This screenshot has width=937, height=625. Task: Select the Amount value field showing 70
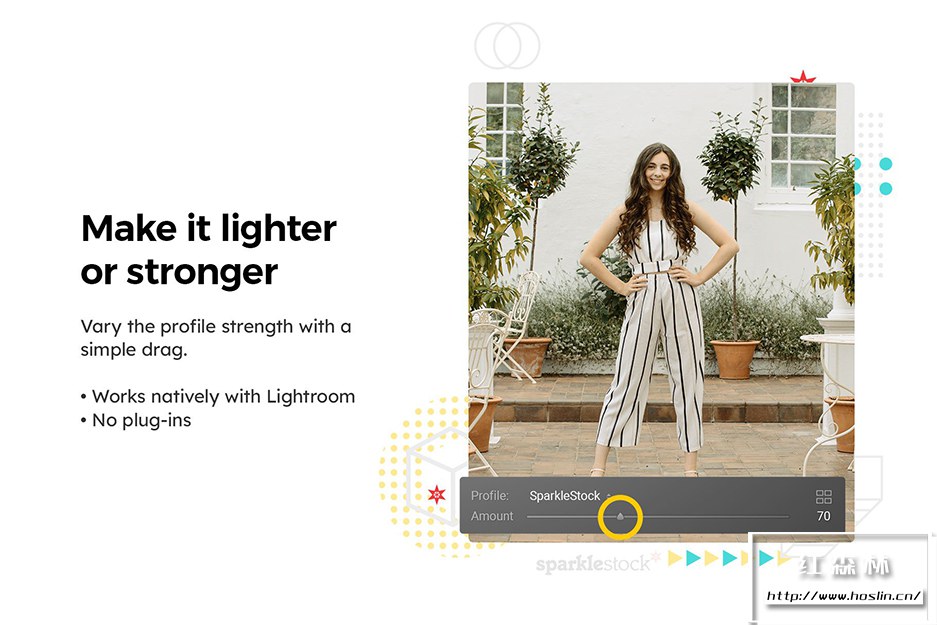tap(823, 516)
